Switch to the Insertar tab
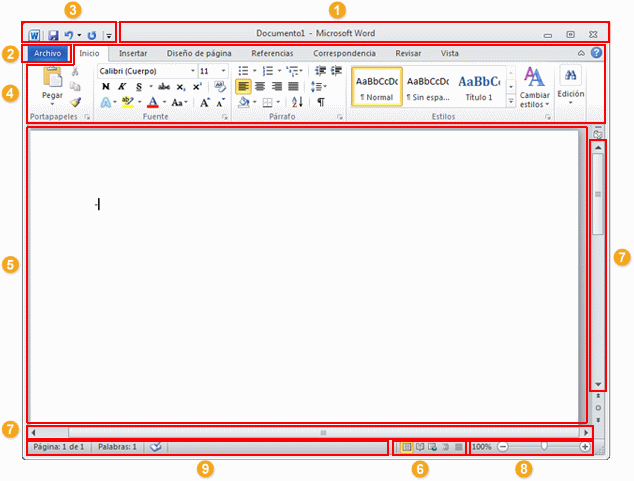 pyautogui.click(x=133, y=53)
